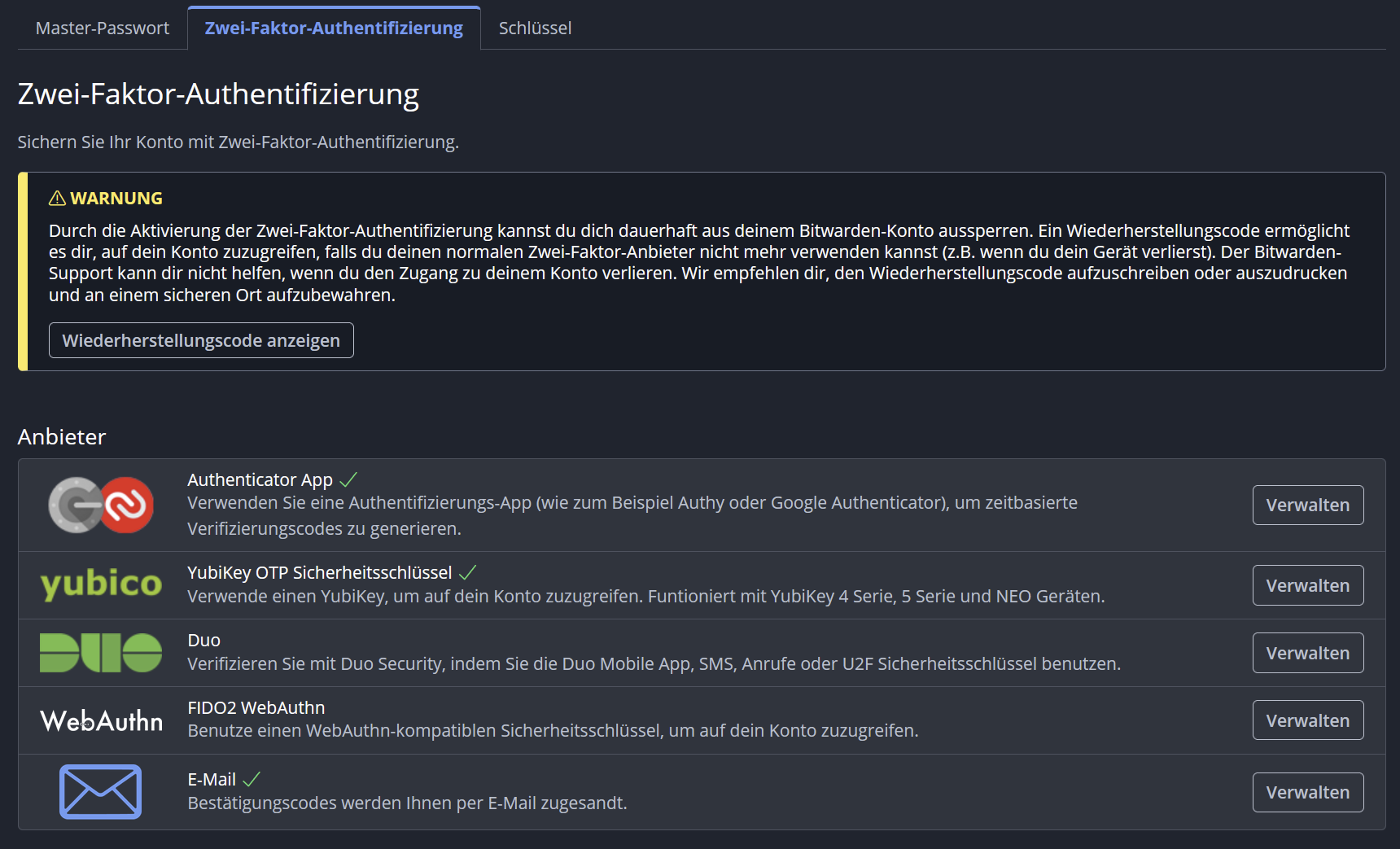Screen dimensions: 1400x849
Task: Click the yellow warning triangle icon
Action: tap(57, 198)
